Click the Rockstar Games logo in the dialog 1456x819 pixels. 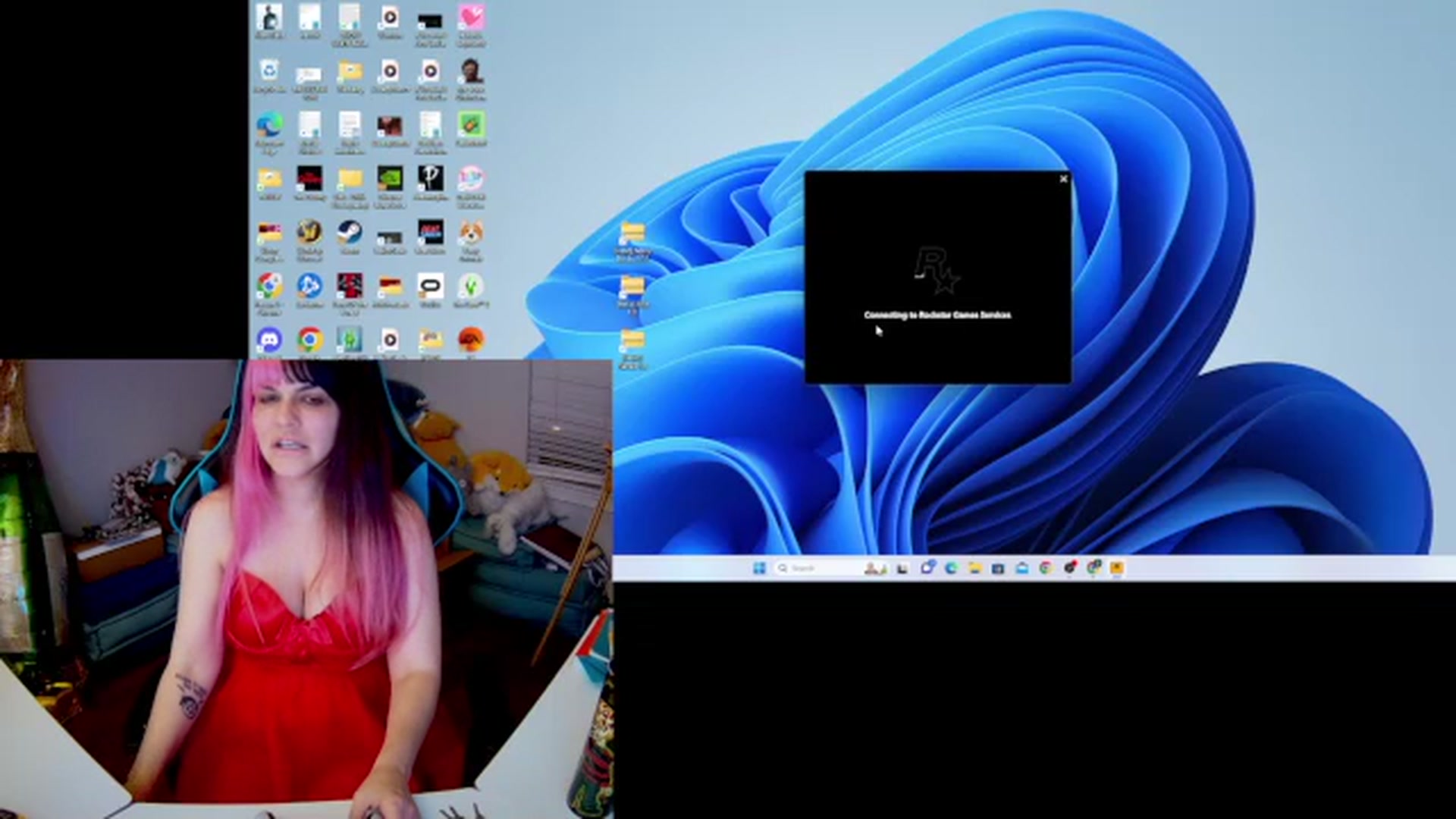tap(937, 270)
